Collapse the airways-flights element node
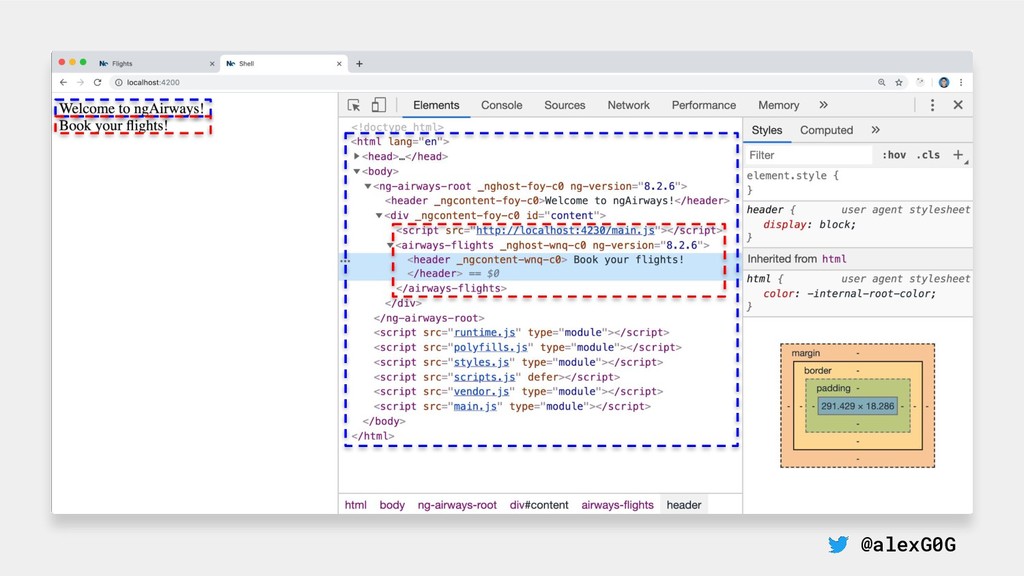 coord(391,245)
